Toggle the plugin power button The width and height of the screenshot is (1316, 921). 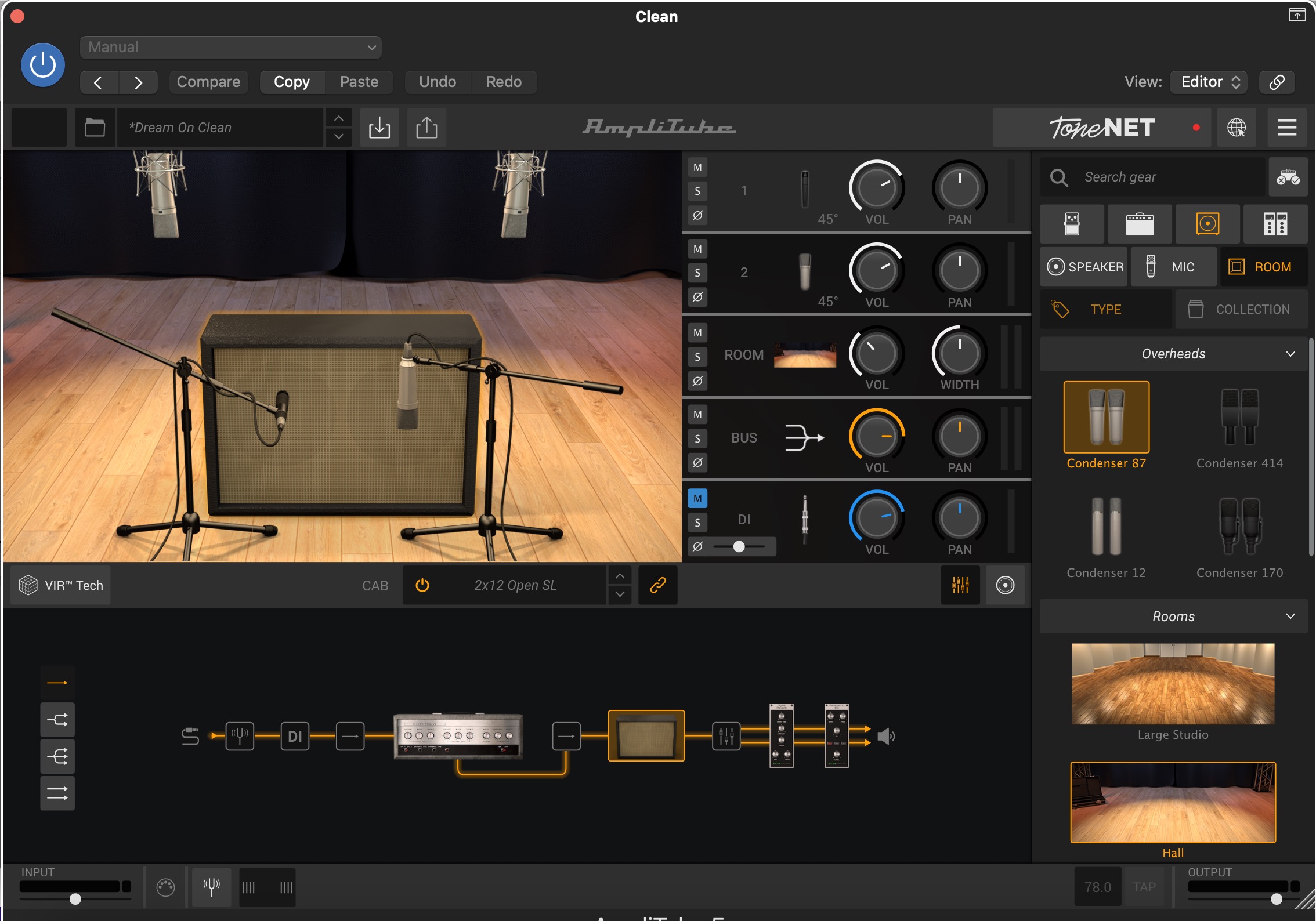43,65
